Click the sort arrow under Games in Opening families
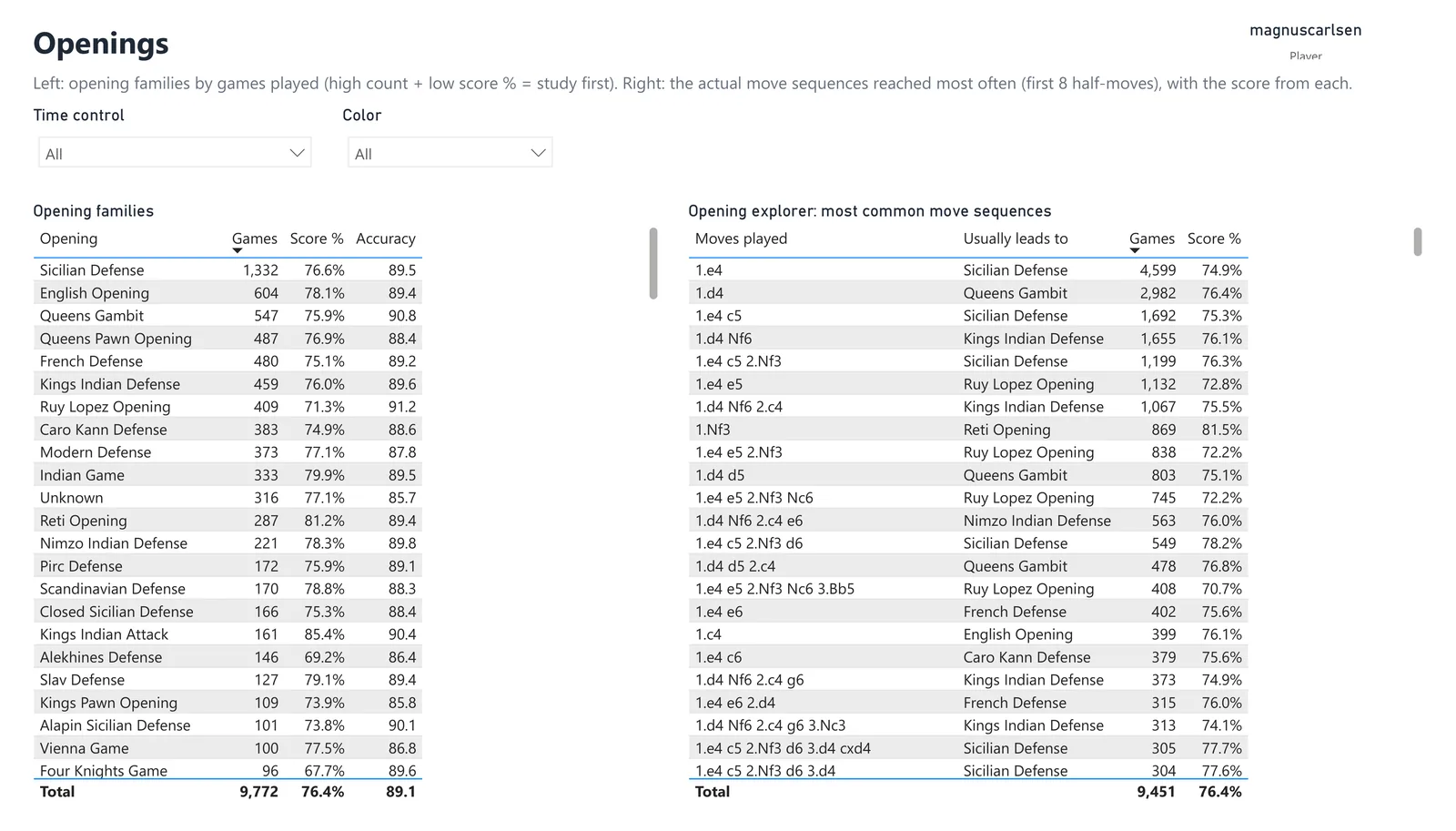The height and width of the screenshot is (831, 1456). pyautogui.click(x=238, y=251)
